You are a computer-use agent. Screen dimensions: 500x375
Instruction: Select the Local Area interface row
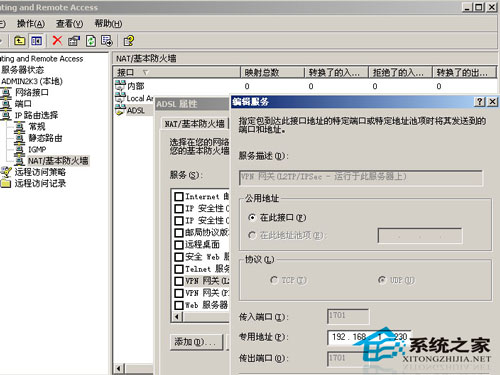click(x=139, y=98)
